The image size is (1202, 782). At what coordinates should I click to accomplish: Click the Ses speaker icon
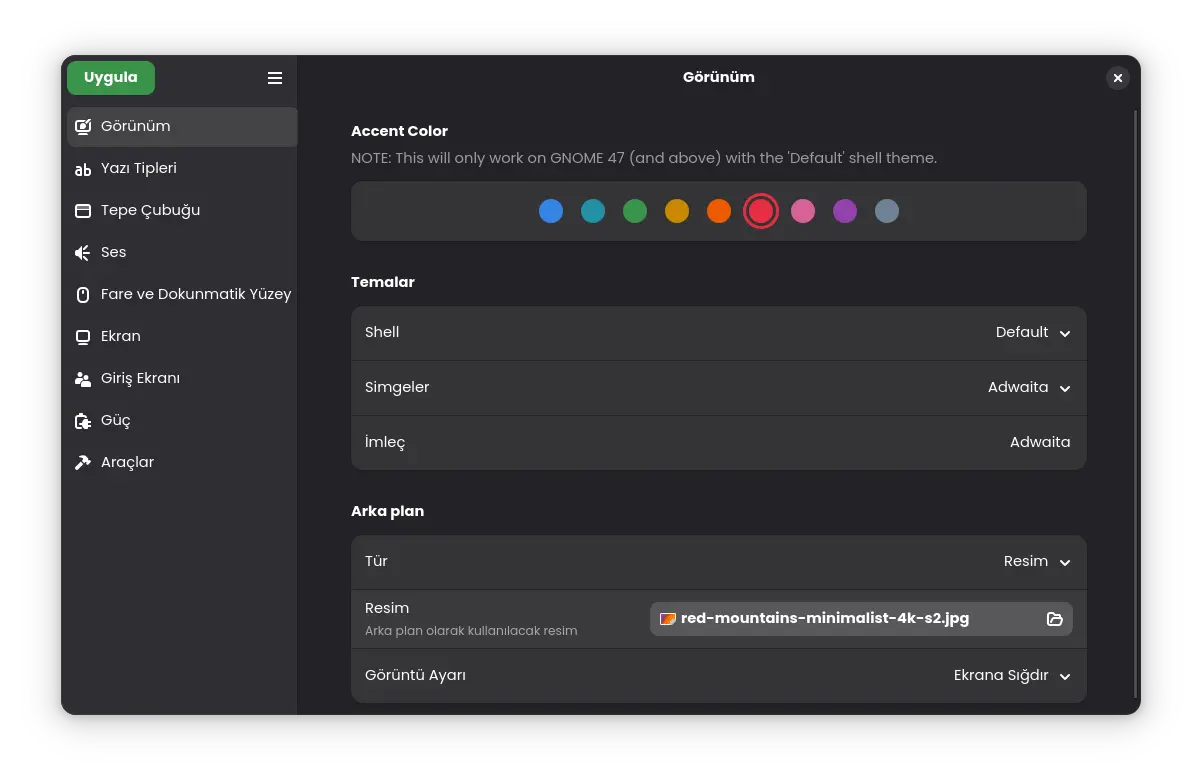pyautogui.click(x=83, y=253)
